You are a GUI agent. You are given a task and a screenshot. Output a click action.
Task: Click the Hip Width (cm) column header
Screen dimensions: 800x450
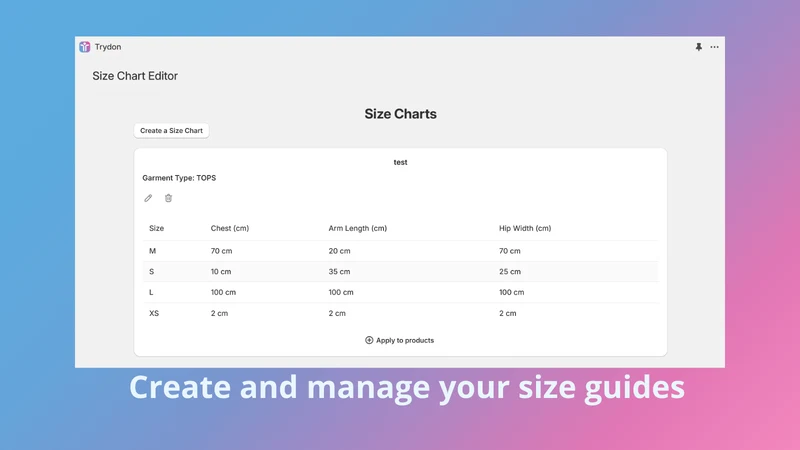tap(525, 228)
